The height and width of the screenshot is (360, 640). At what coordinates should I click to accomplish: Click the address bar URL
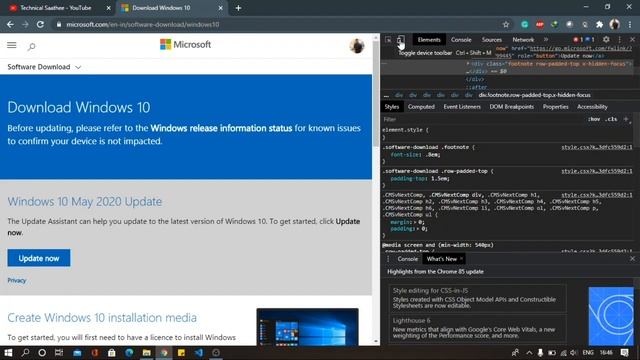click(142, 24)
